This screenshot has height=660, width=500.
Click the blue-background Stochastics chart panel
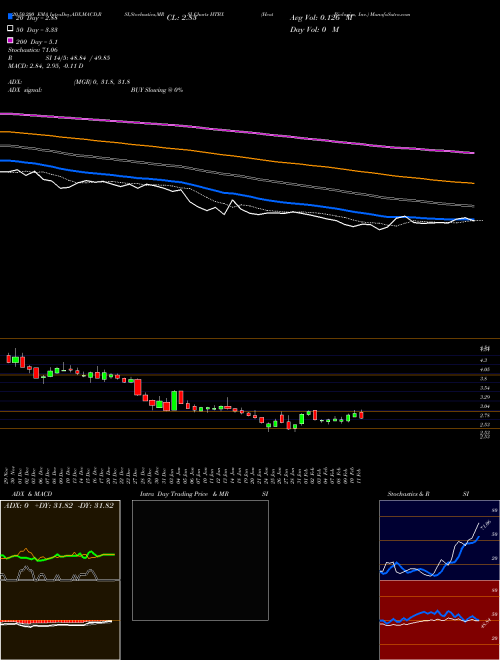[439, 540]
